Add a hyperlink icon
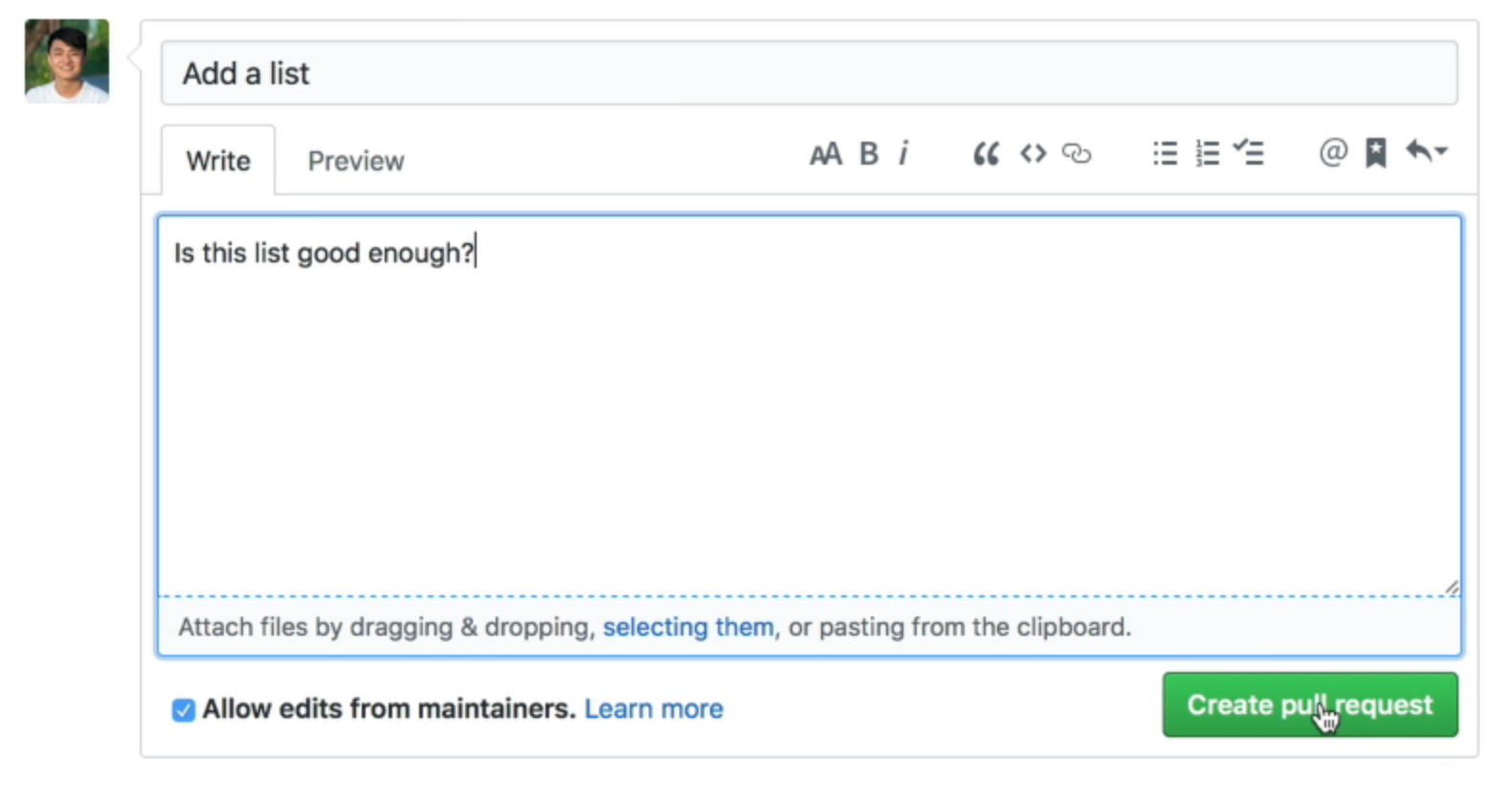 1077,153
